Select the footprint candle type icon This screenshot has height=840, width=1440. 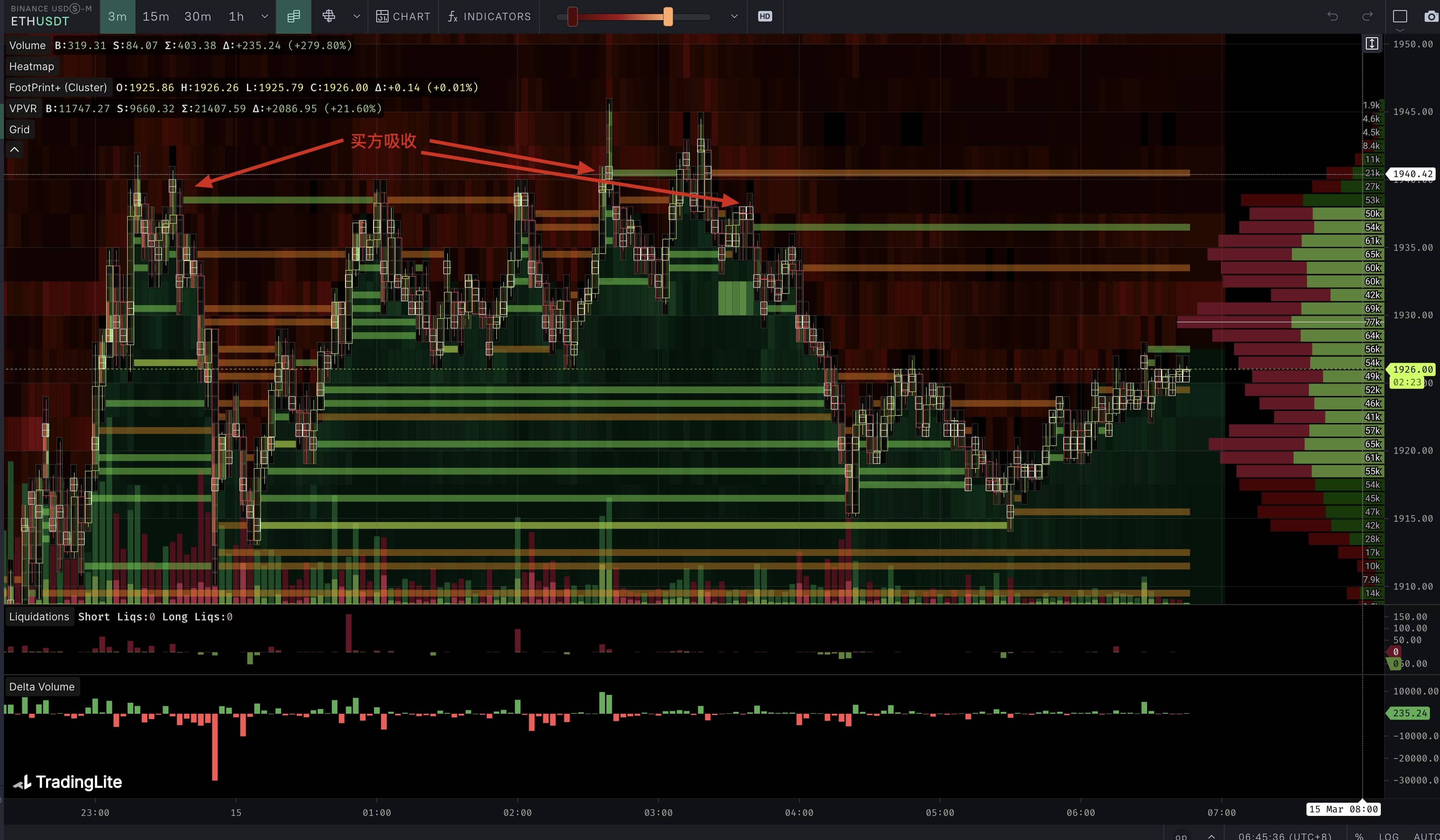pyautogui.click(x=293, y=17)
